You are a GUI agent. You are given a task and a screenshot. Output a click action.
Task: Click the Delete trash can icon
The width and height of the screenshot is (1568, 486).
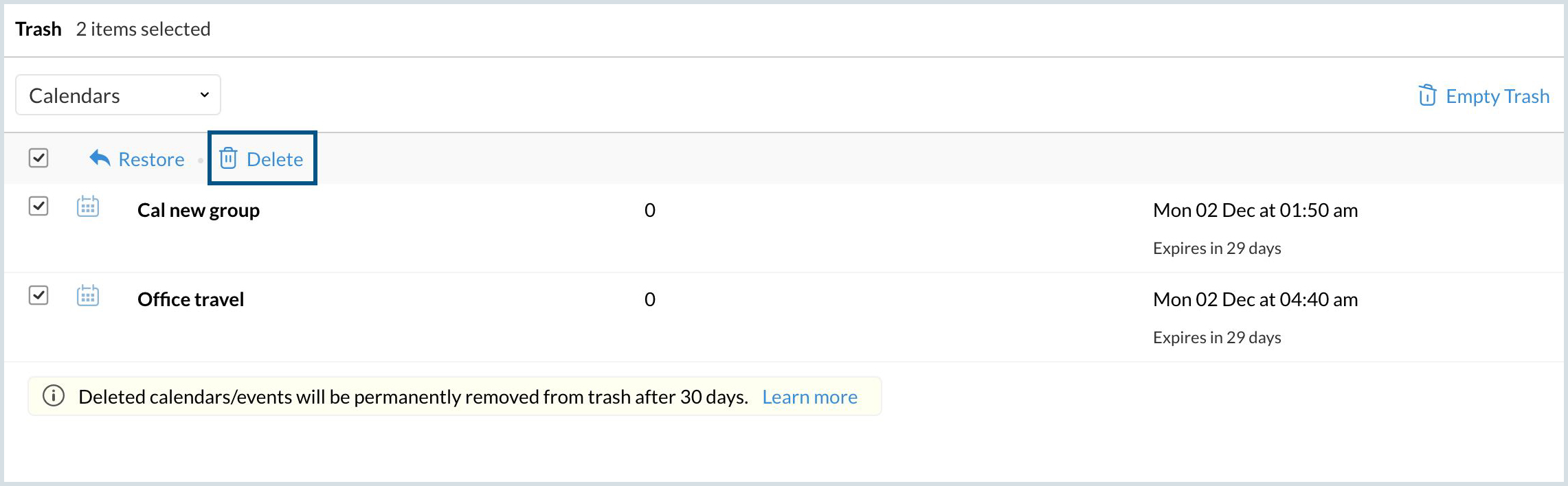click(x=228, y=159)
